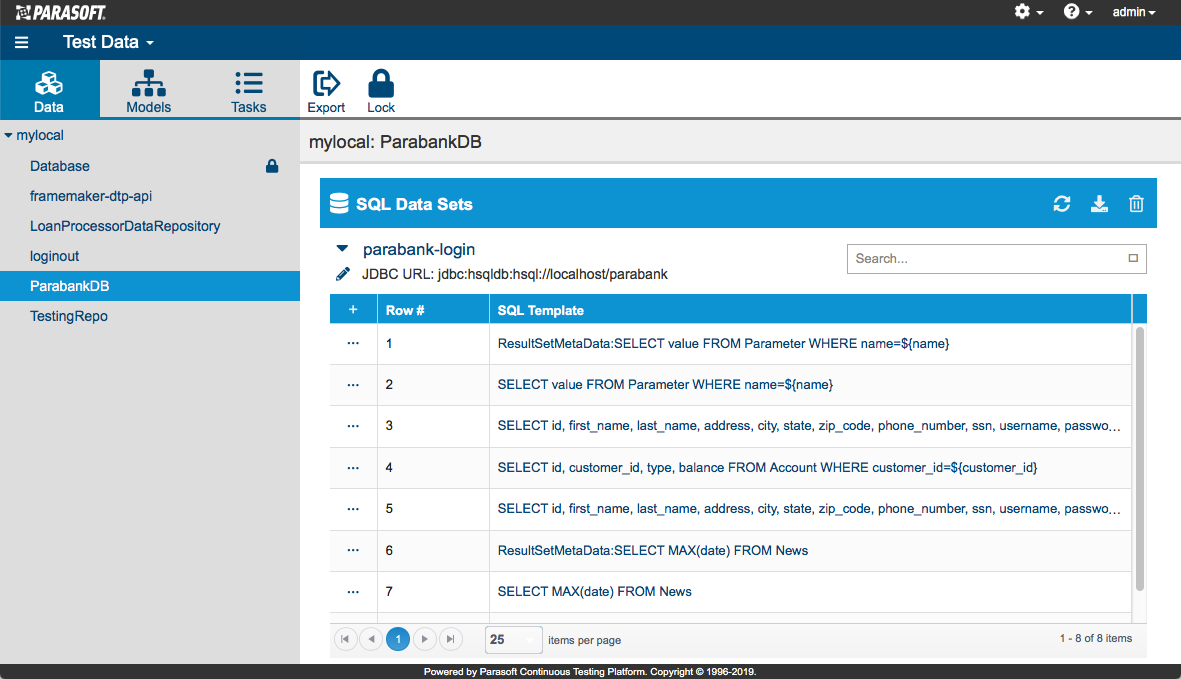The image size is (1181, 679).
Task: Click the table vertical scrollbar
Action: pos(1140,458)
